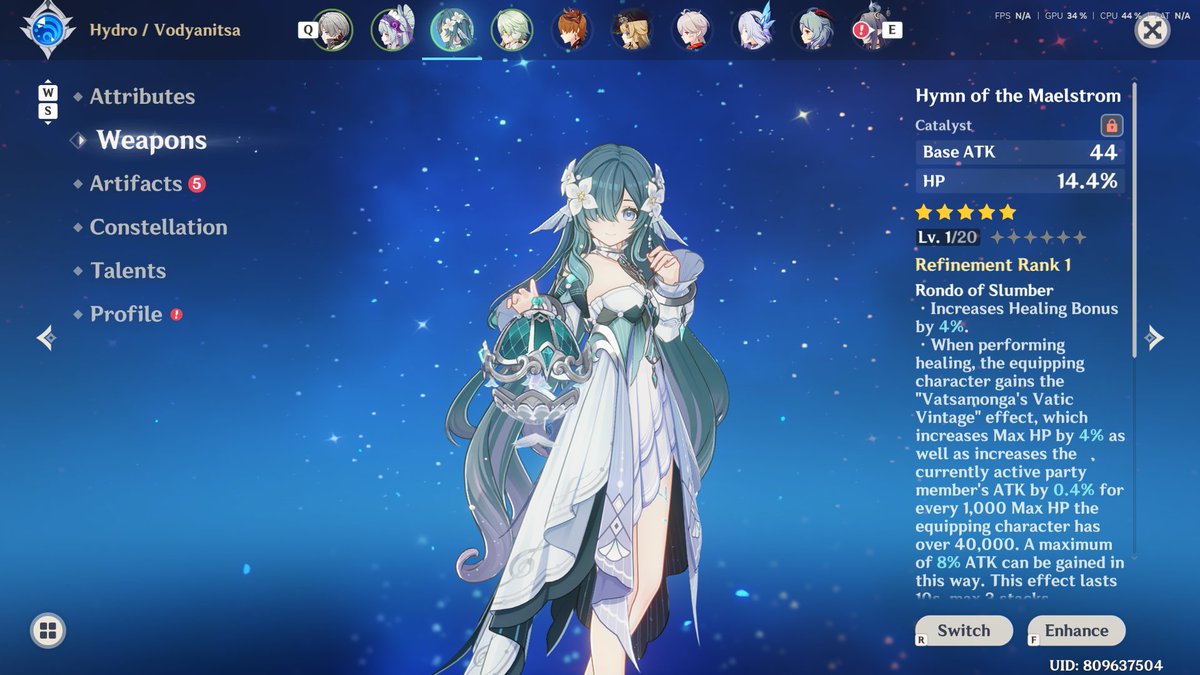The width and height of the screenshot is (1200, 675).
Task: Click the ascension stars next to level
Action: (x=1038, y=238)
